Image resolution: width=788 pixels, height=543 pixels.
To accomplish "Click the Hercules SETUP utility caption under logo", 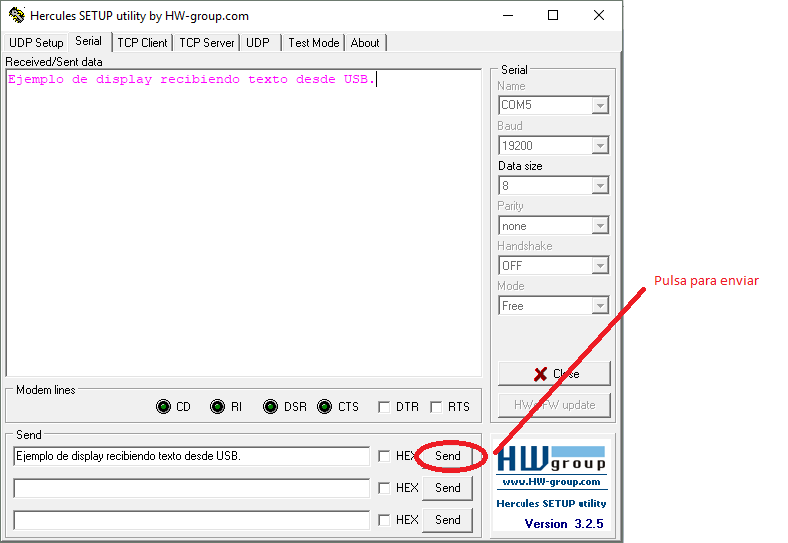I will pyautogui.click(x=551, y=503).
